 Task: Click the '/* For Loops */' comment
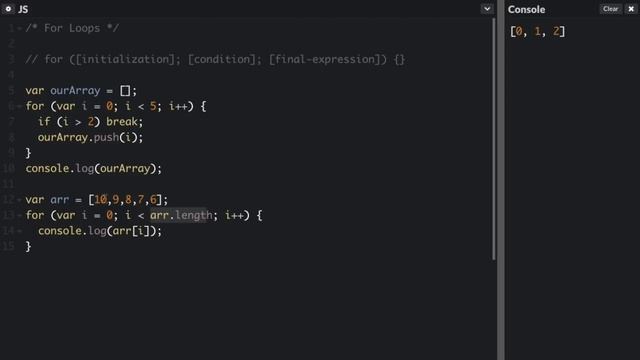72,28
